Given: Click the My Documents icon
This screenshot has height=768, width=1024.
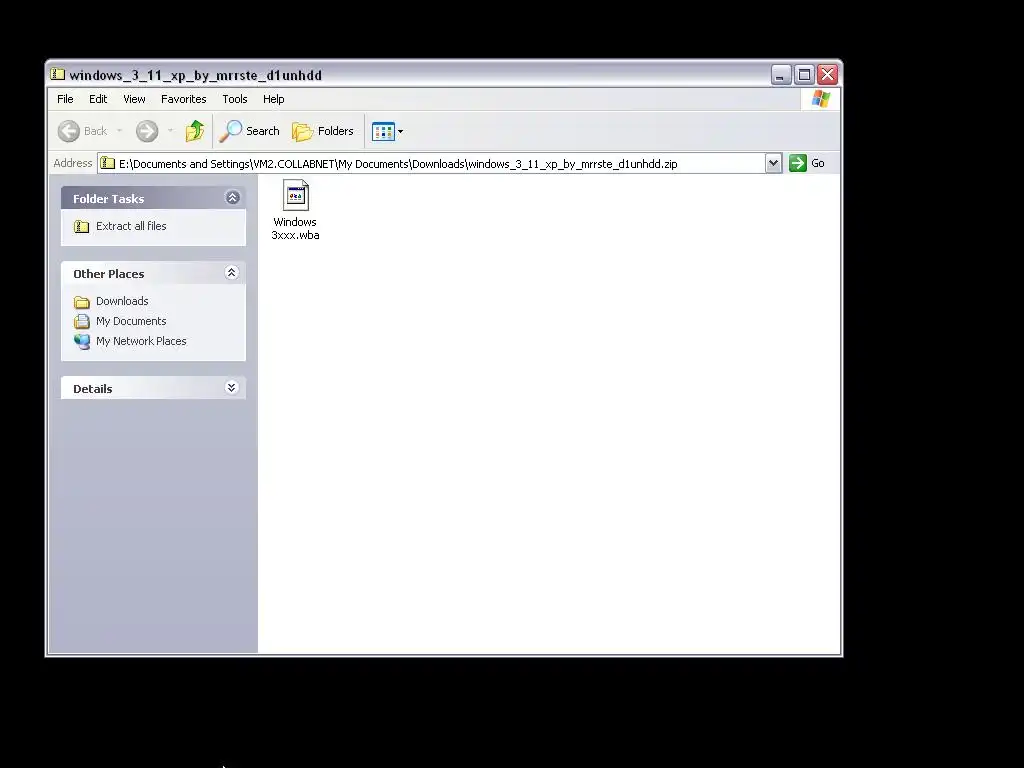Looking at the screenshot, I should point(82,321).
